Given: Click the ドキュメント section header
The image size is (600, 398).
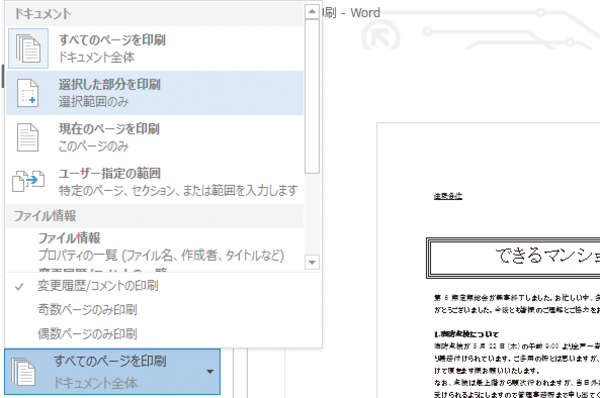Looking at the screenshot, I should point(155,14).
